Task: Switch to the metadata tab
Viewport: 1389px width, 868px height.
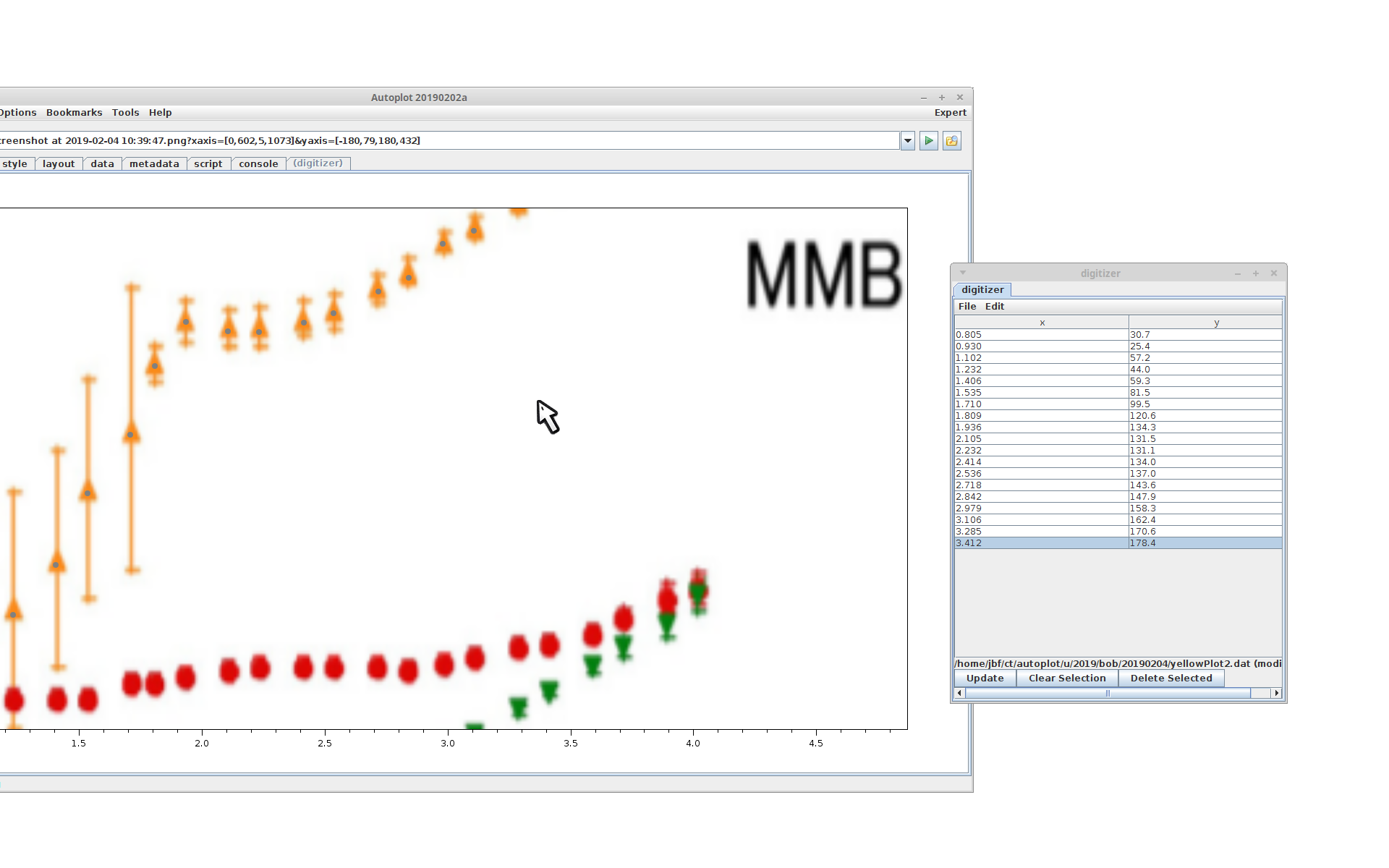Action: [x=154, y=164]
